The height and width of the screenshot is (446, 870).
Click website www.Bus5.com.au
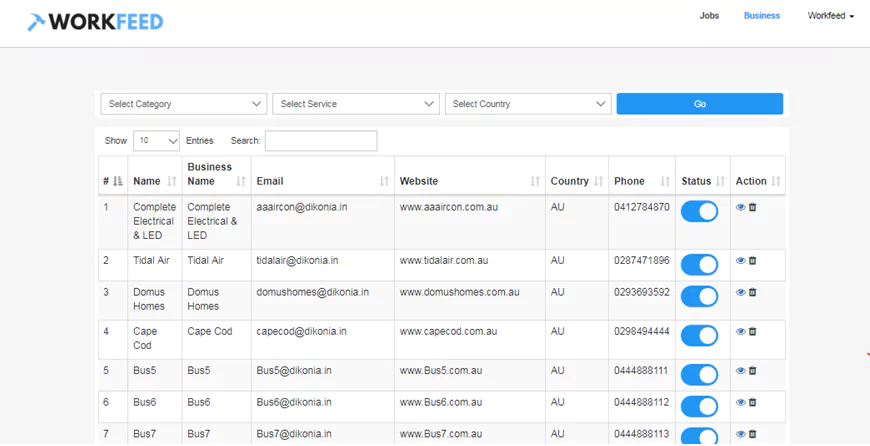441,371
